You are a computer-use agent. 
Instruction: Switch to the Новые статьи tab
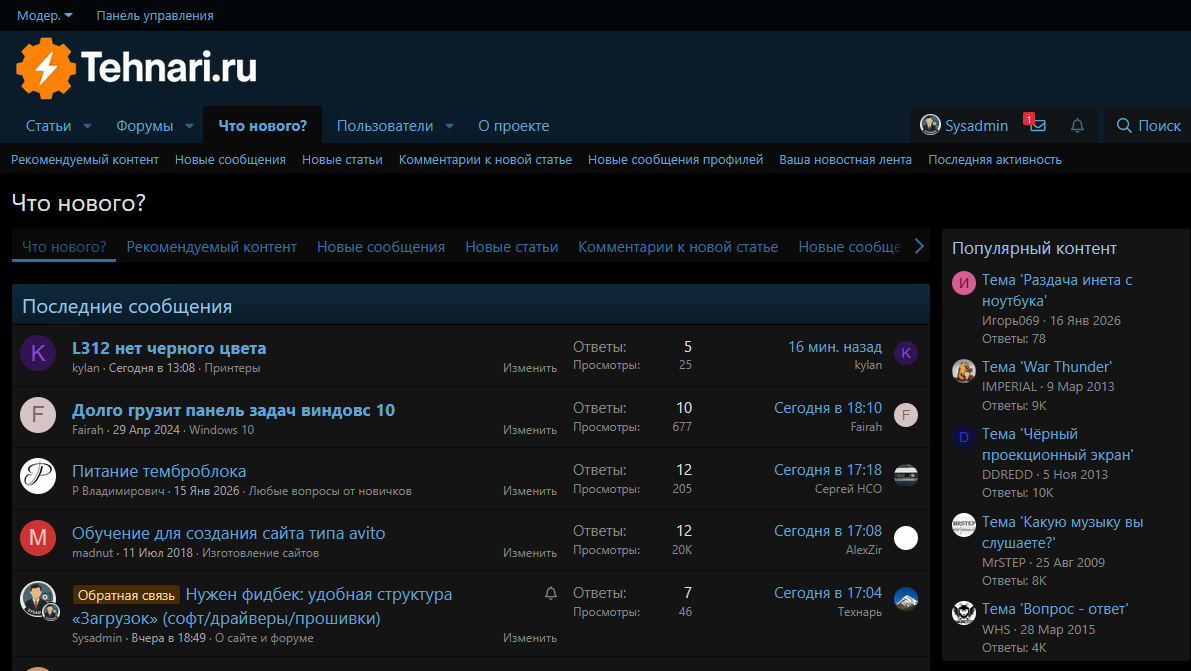tap(511, 247)
